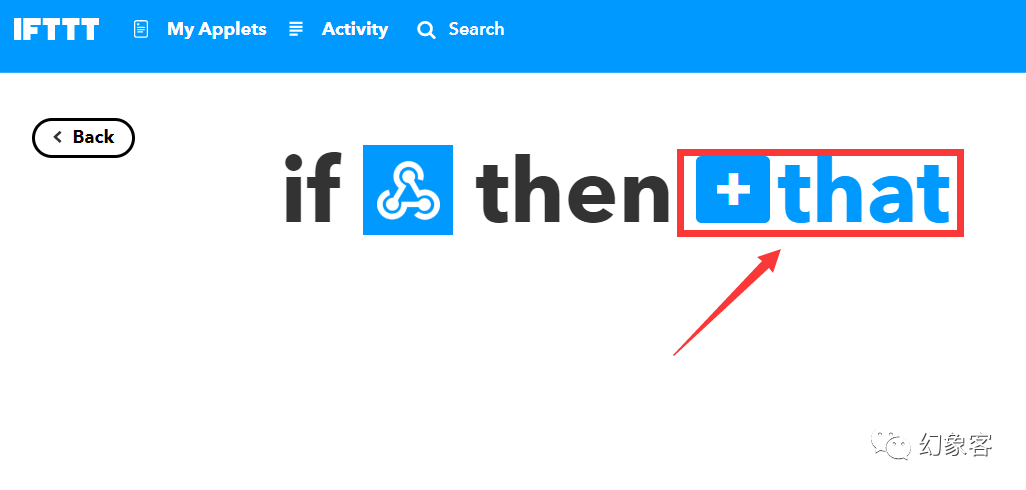This screenshot has height=490, width=1026.
Task: Click the Activity list lines icon
Action: click(x=296, y=29)
